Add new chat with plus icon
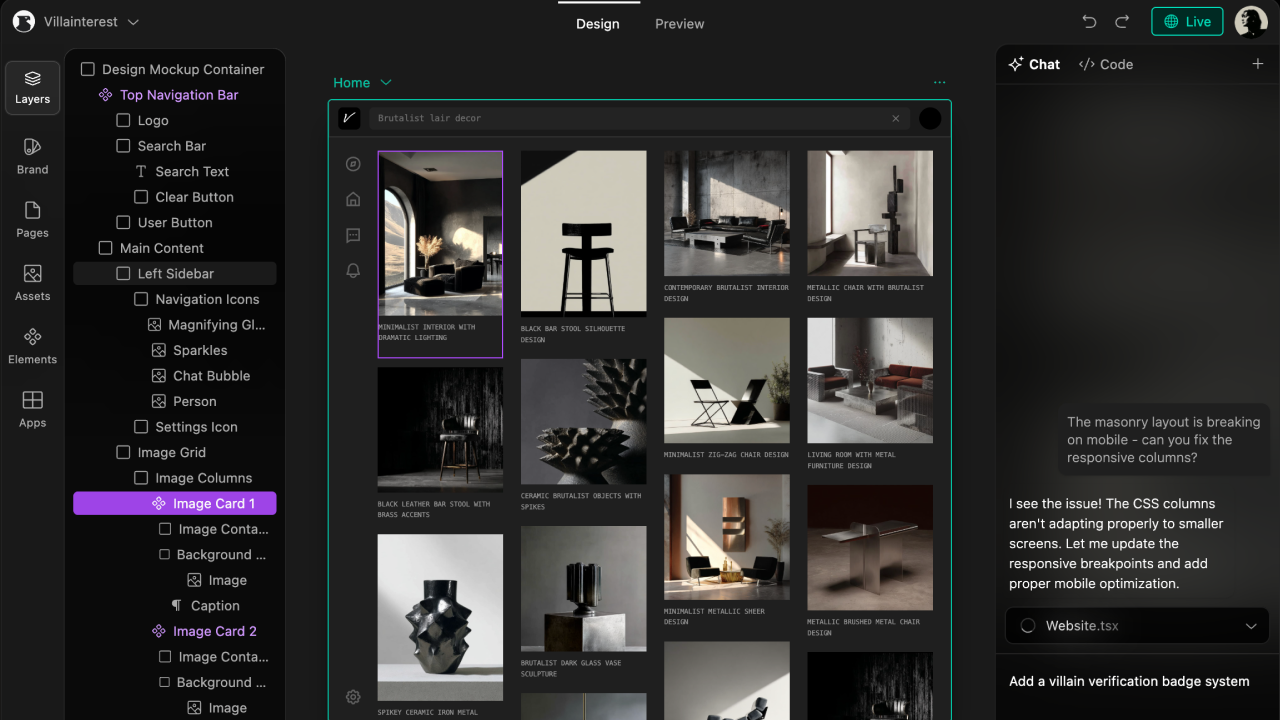1280x720 pixels. pos(1258,64)
